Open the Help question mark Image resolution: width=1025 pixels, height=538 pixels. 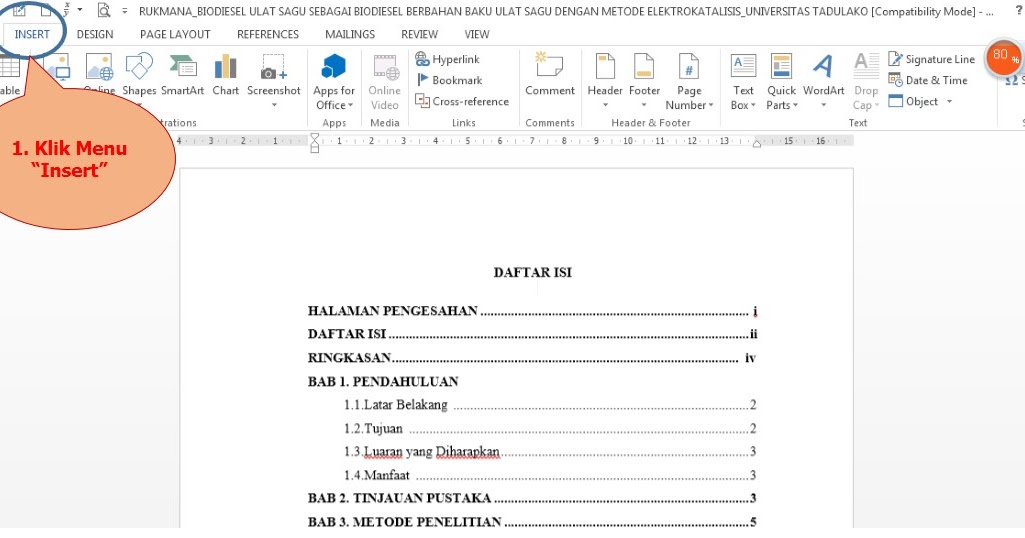tap(1019, 10)
